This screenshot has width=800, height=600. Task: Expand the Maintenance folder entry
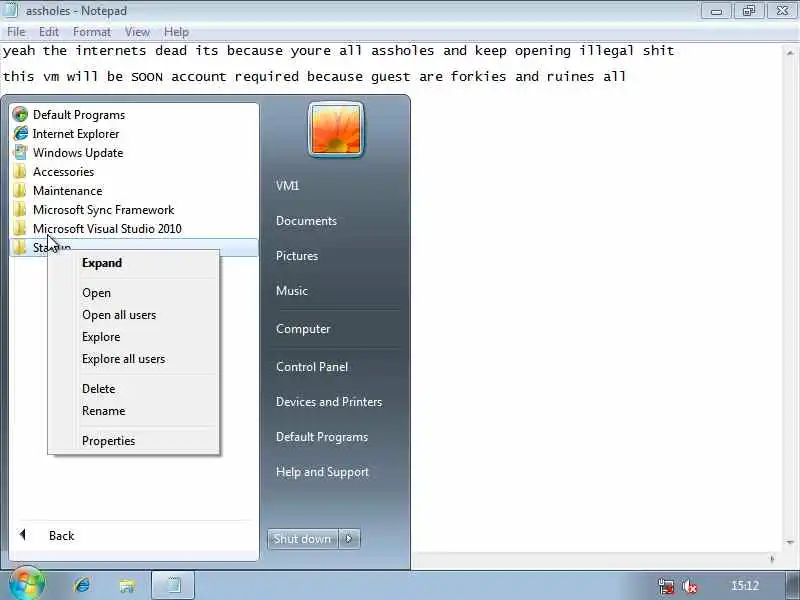point(134,190)
